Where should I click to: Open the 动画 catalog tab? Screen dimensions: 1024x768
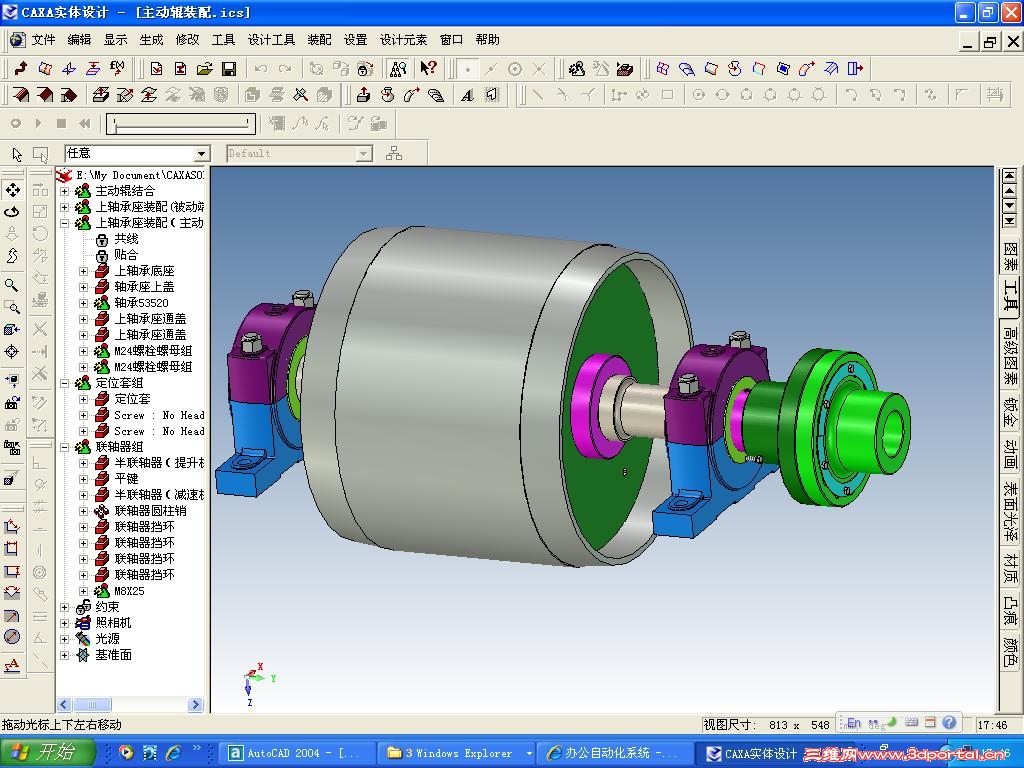click(x=1010, y=455)
